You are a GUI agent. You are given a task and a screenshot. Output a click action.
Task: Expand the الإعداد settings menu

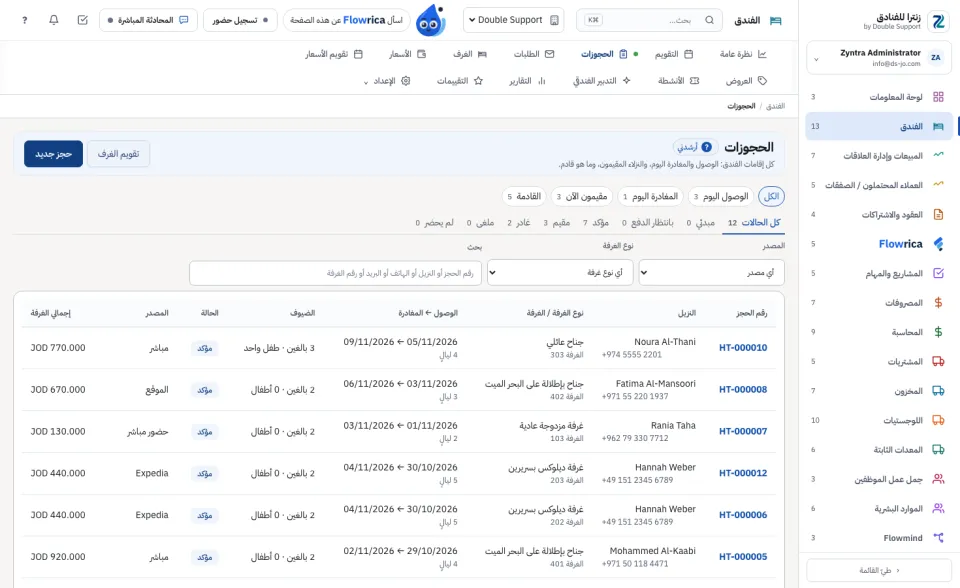click(x=387, y=81)
